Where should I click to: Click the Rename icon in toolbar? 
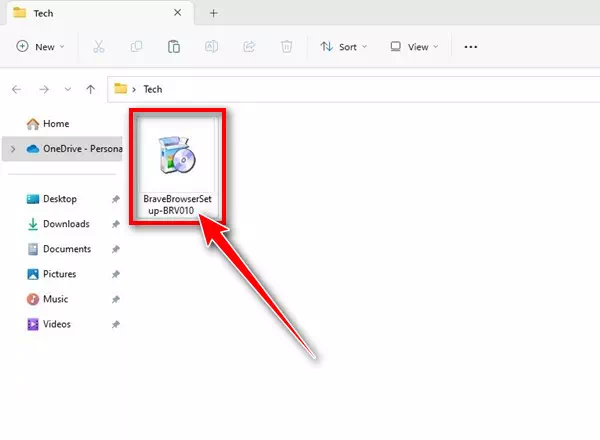211,47
